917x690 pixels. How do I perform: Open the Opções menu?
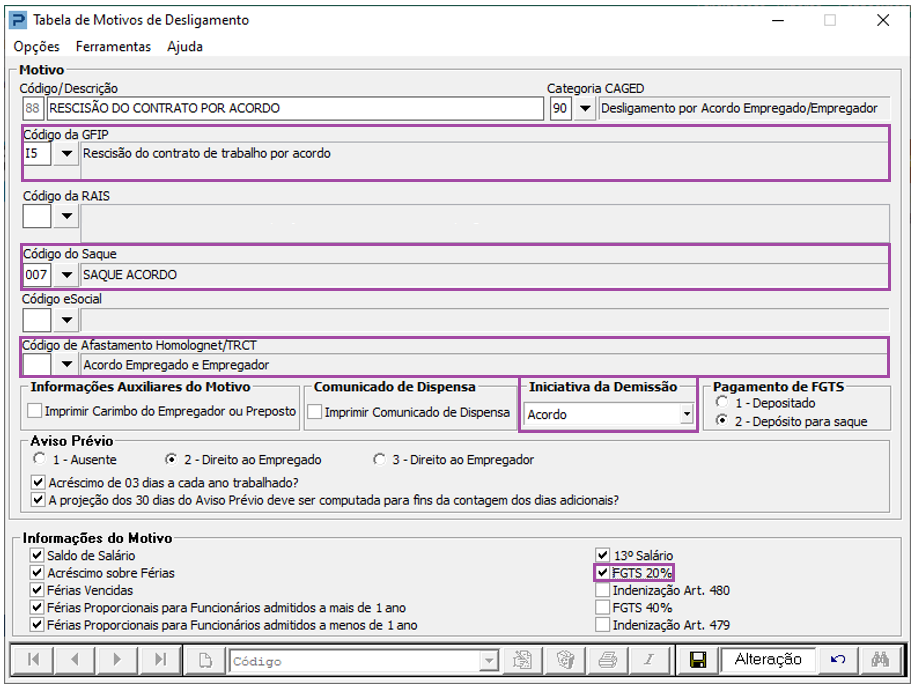(36, 47)
